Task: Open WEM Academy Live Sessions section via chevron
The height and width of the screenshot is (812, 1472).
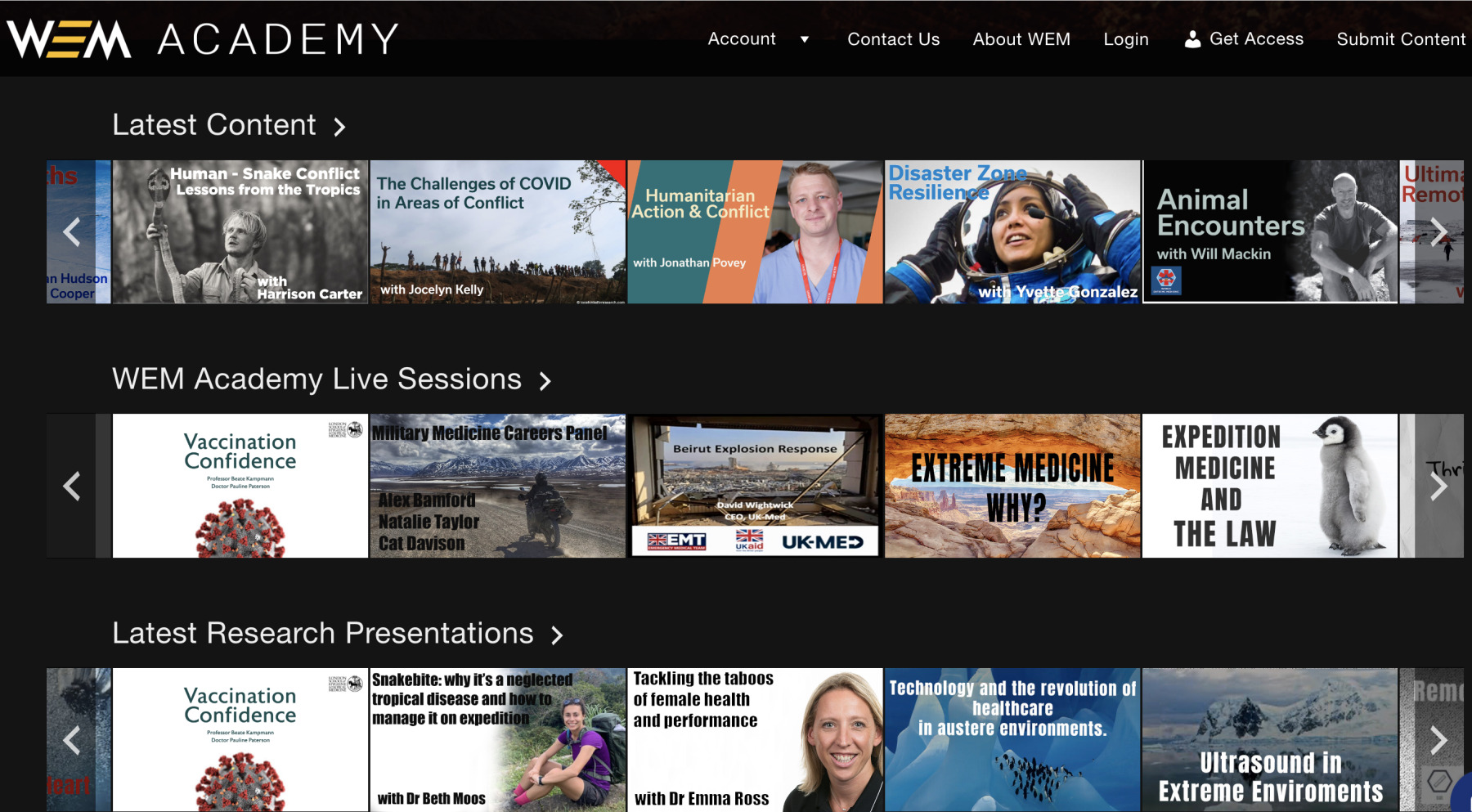Action: click(545, 381)
